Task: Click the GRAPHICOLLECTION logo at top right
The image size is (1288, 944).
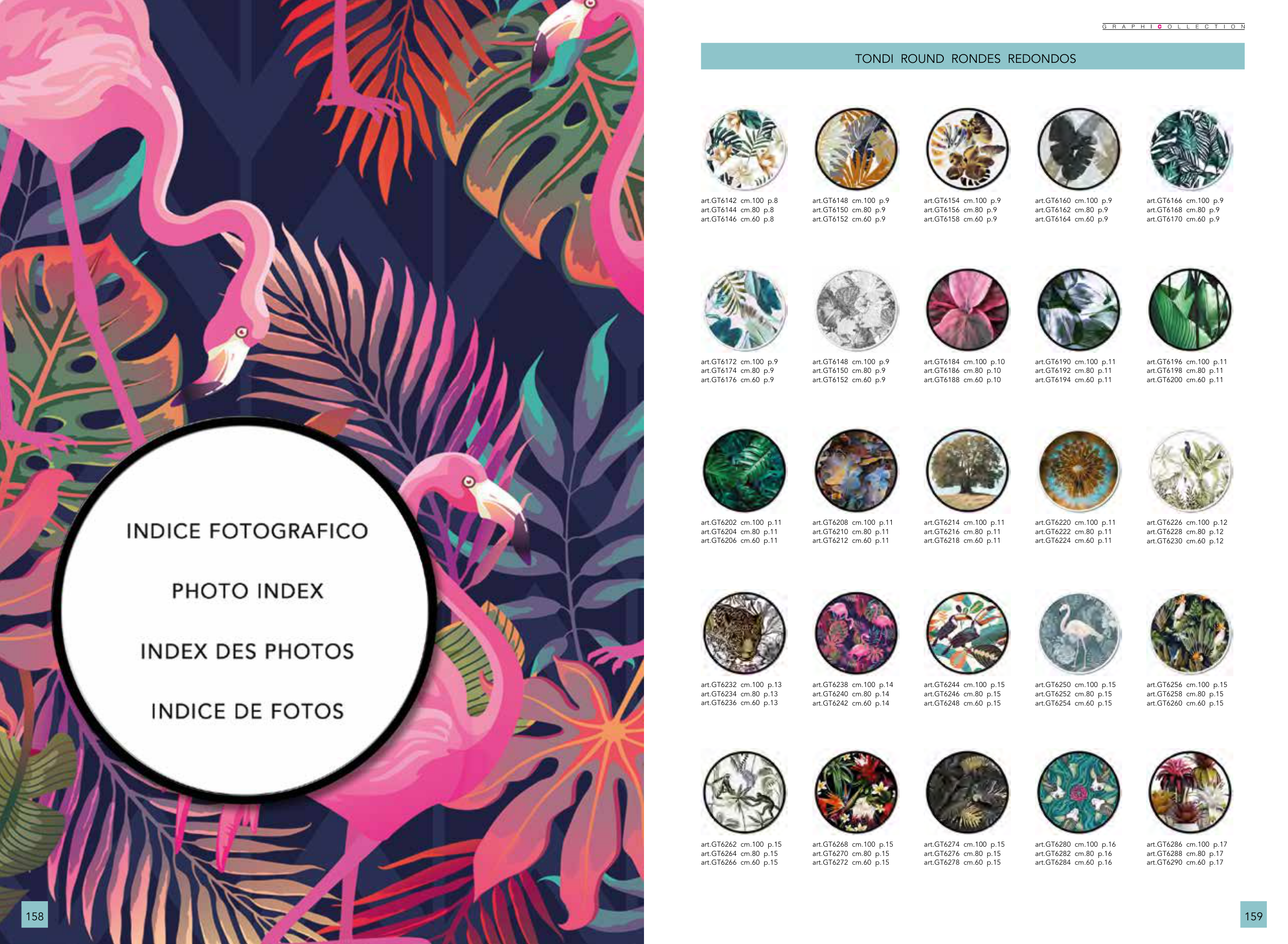Action: (x=1173, y=27)
